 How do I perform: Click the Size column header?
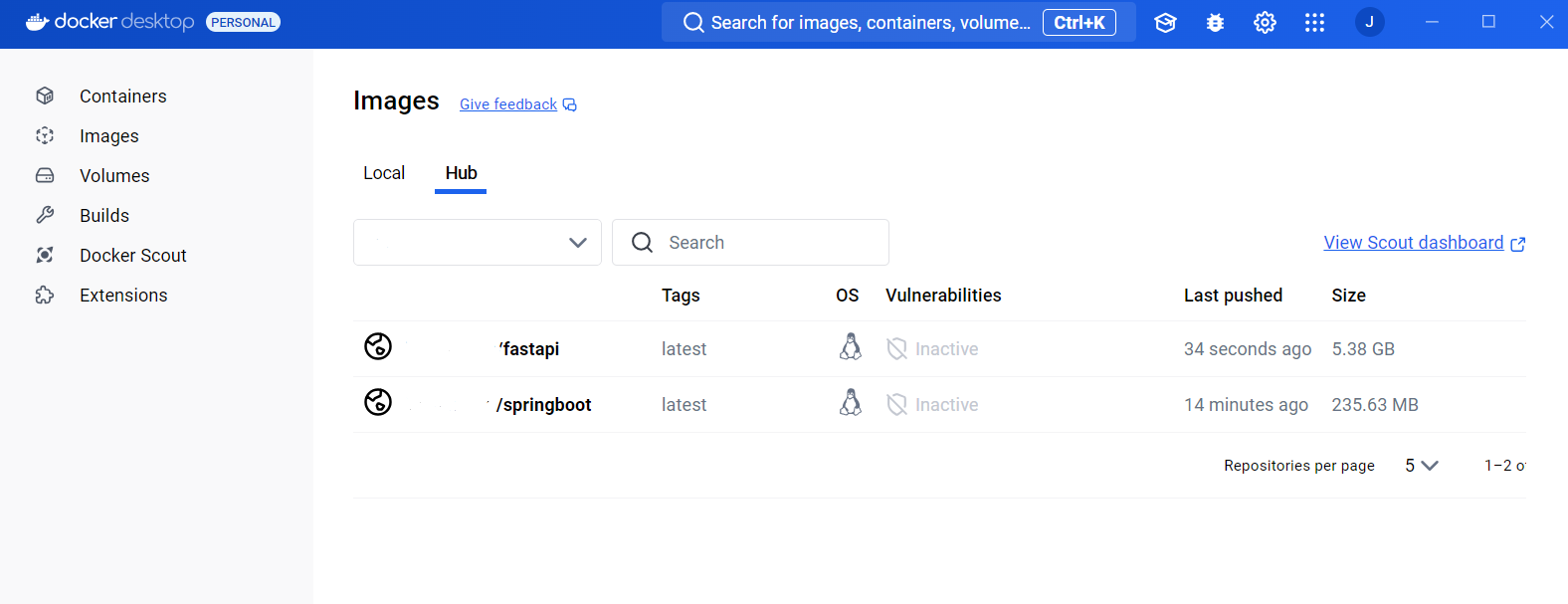(1348, 296)
